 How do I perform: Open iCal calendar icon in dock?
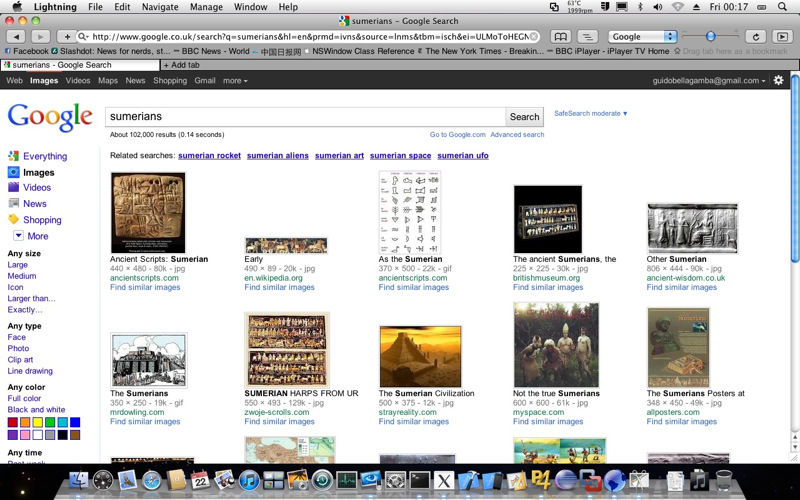pyautogui.click(x=200, y=480)
